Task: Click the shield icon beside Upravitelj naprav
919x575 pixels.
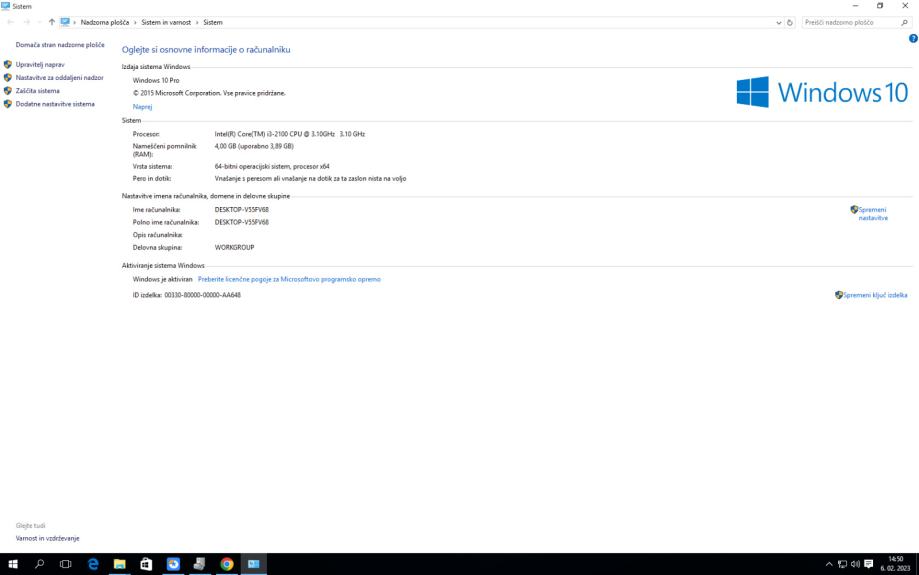Action: click(8, 64)
